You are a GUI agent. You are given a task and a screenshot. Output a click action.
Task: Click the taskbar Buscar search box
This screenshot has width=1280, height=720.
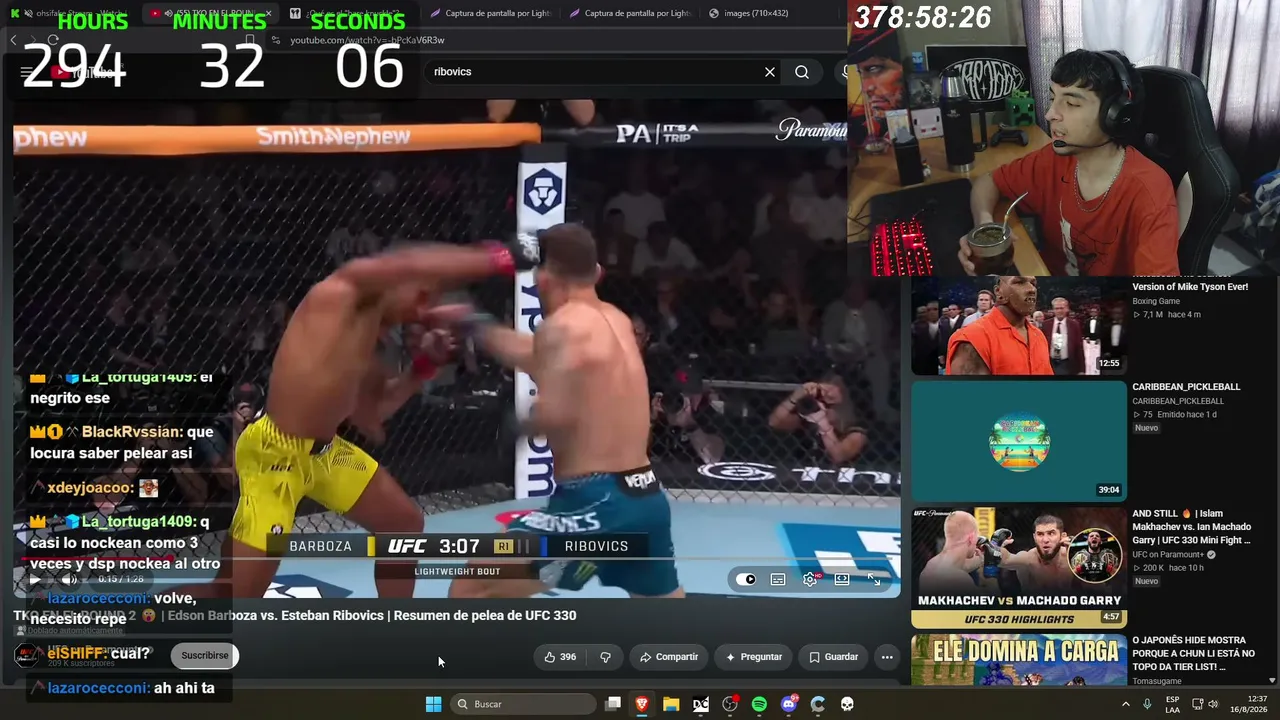(522, 704)
